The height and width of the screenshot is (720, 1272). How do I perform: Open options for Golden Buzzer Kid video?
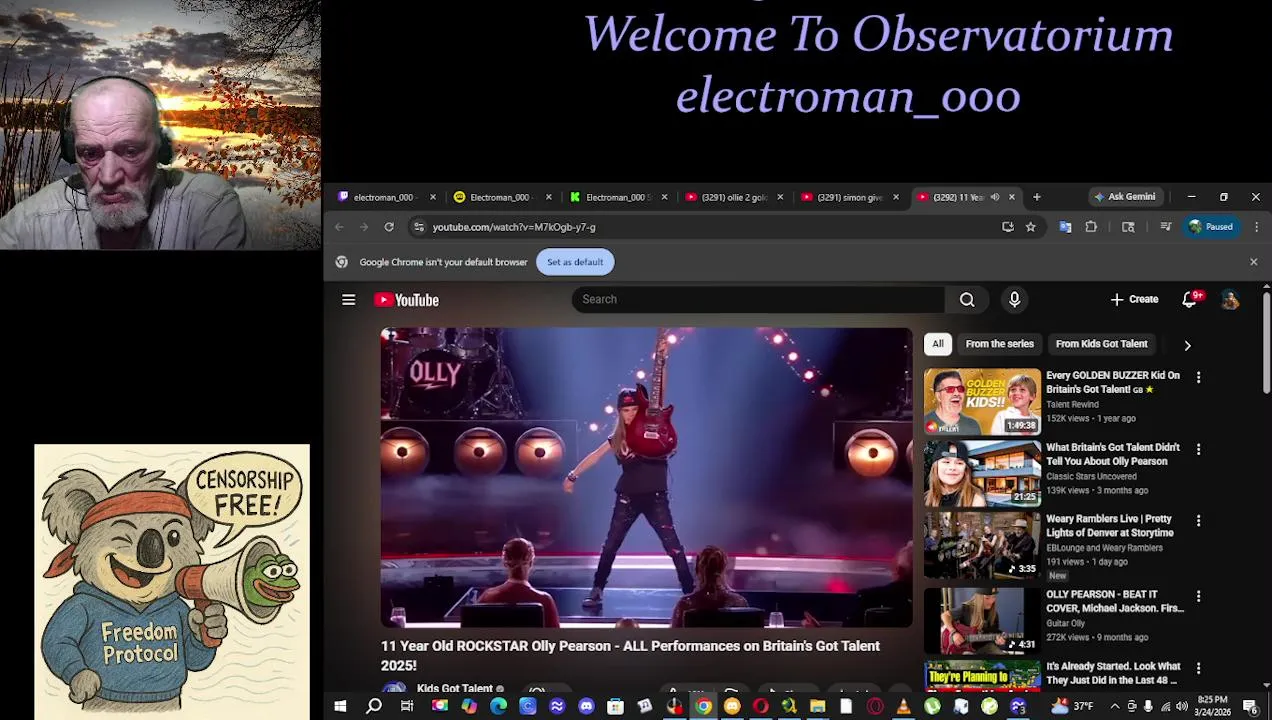point(1198,378)
